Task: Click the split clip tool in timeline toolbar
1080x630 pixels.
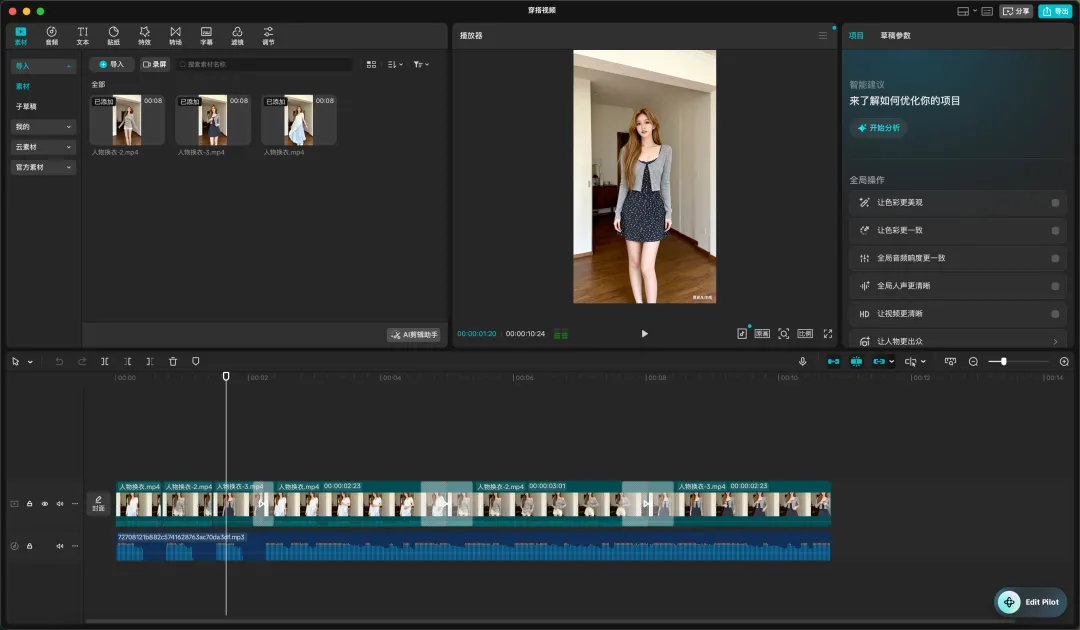Action: (105, 361)
